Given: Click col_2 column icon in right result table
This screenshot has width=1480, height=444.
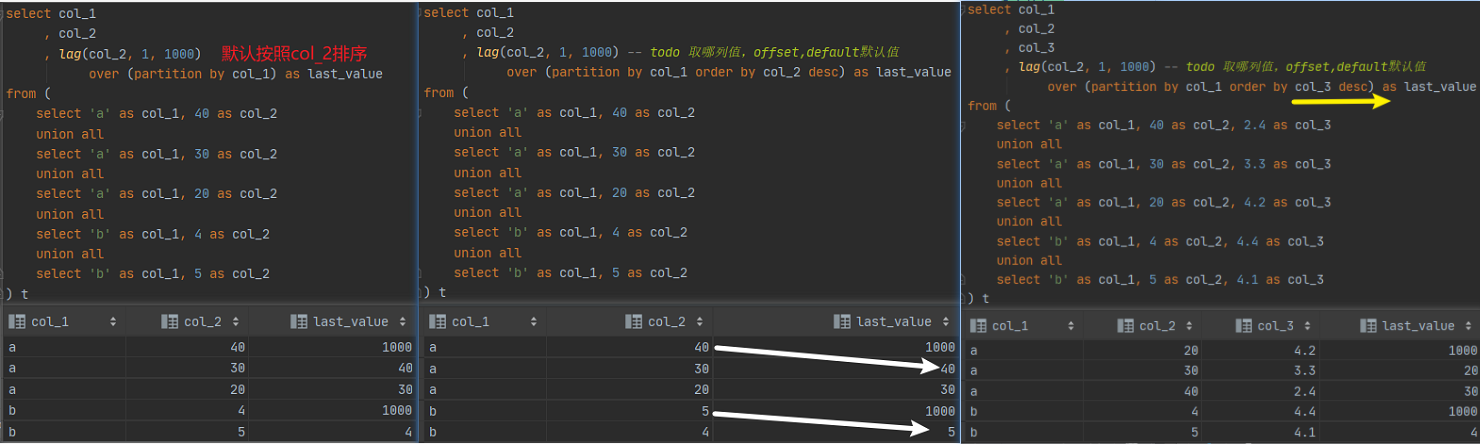Looking at the screenshot, I should click(x=1125, y=326).
